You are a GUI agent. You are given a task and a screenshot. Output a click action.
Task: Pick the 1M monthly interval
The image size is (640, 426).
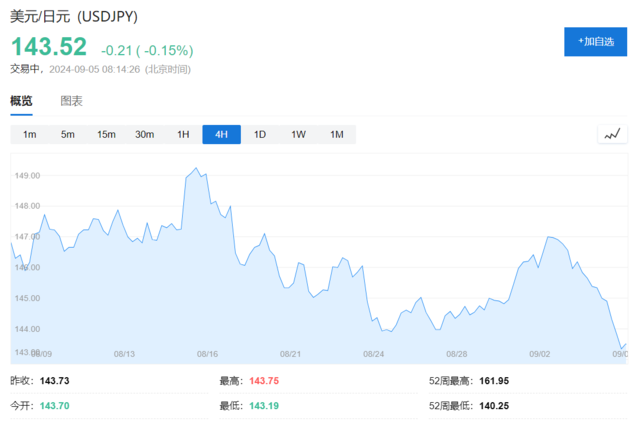click(x=336, y=135)
